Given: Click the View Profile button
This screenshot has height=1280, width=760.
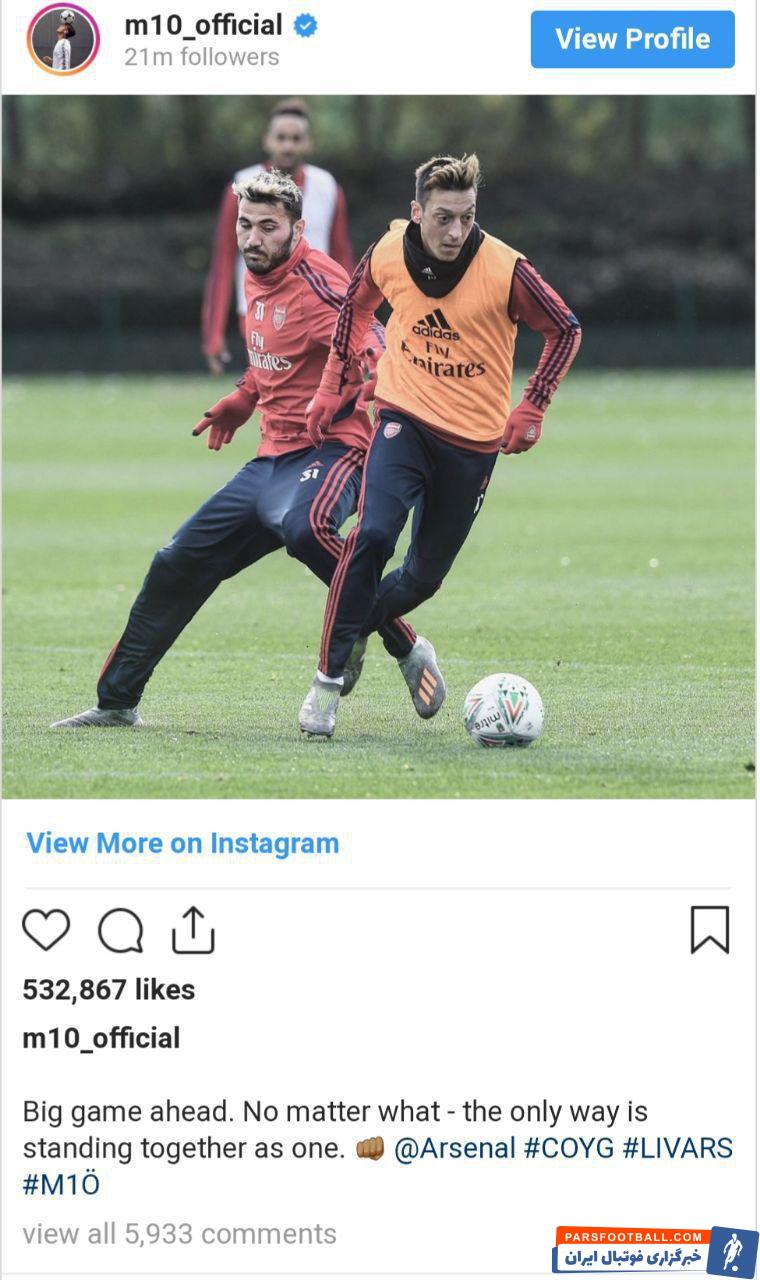Looking at the screenshot, I should [x=633, y=39].
